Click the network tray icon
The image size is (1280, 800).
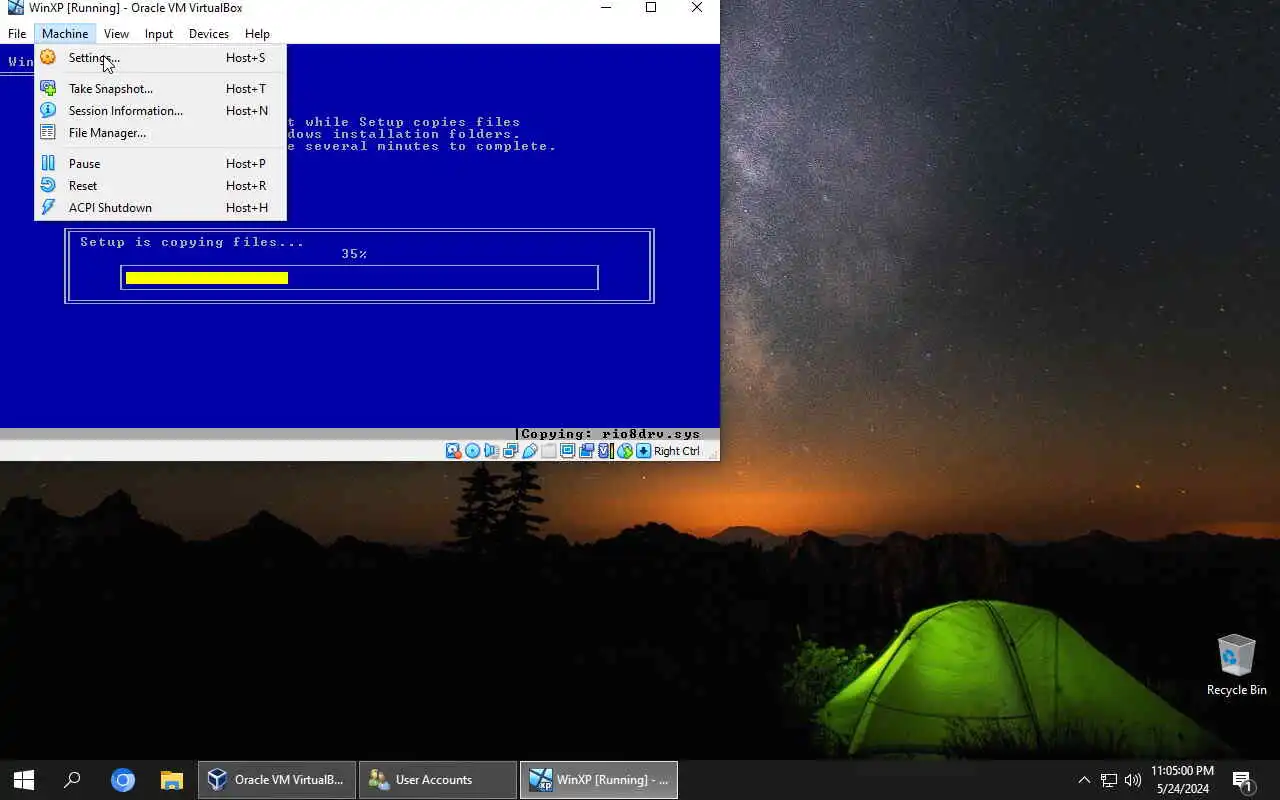[x=1109, y=780]
